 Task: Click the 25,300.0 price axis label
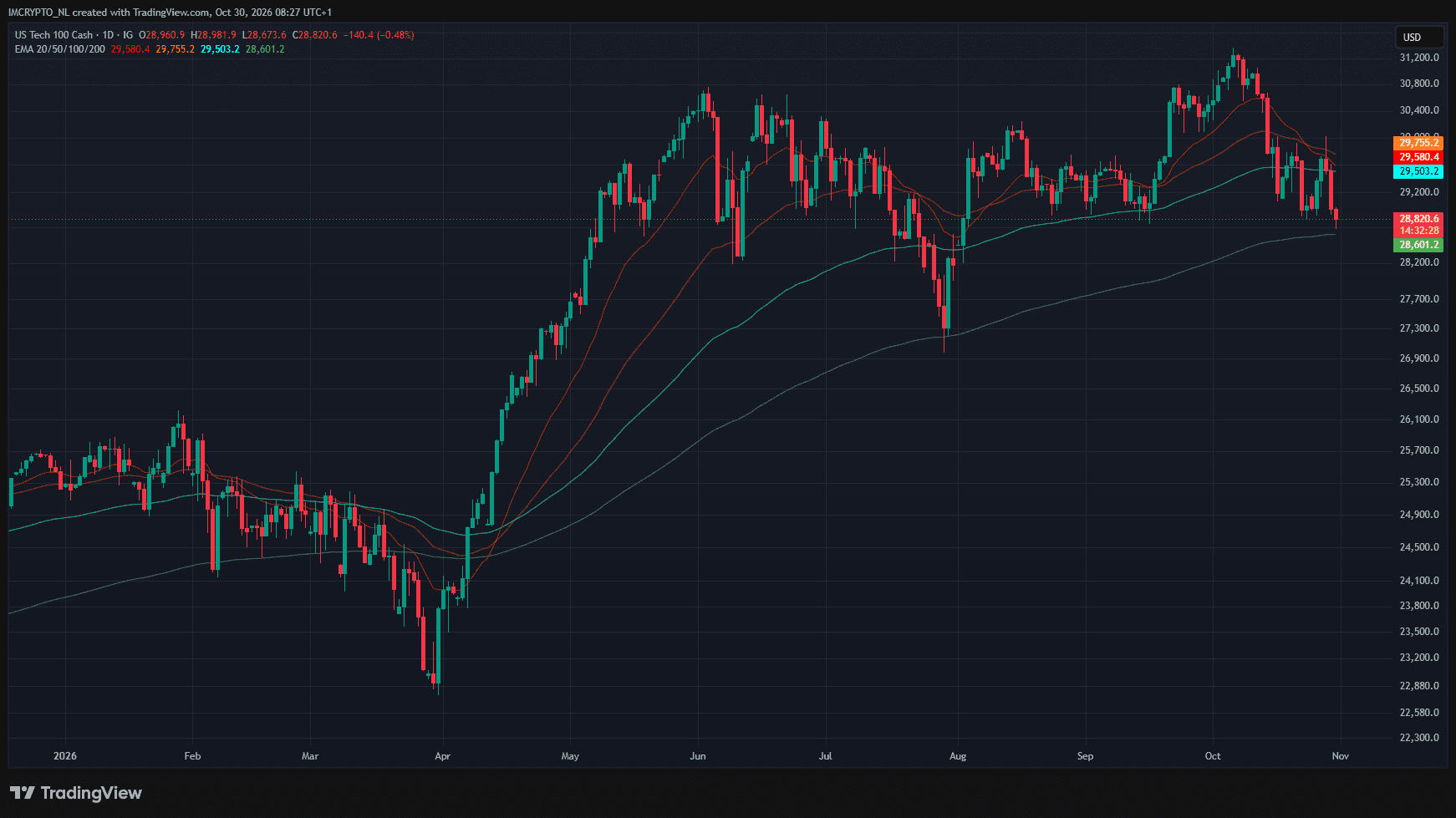point(1419,482)
